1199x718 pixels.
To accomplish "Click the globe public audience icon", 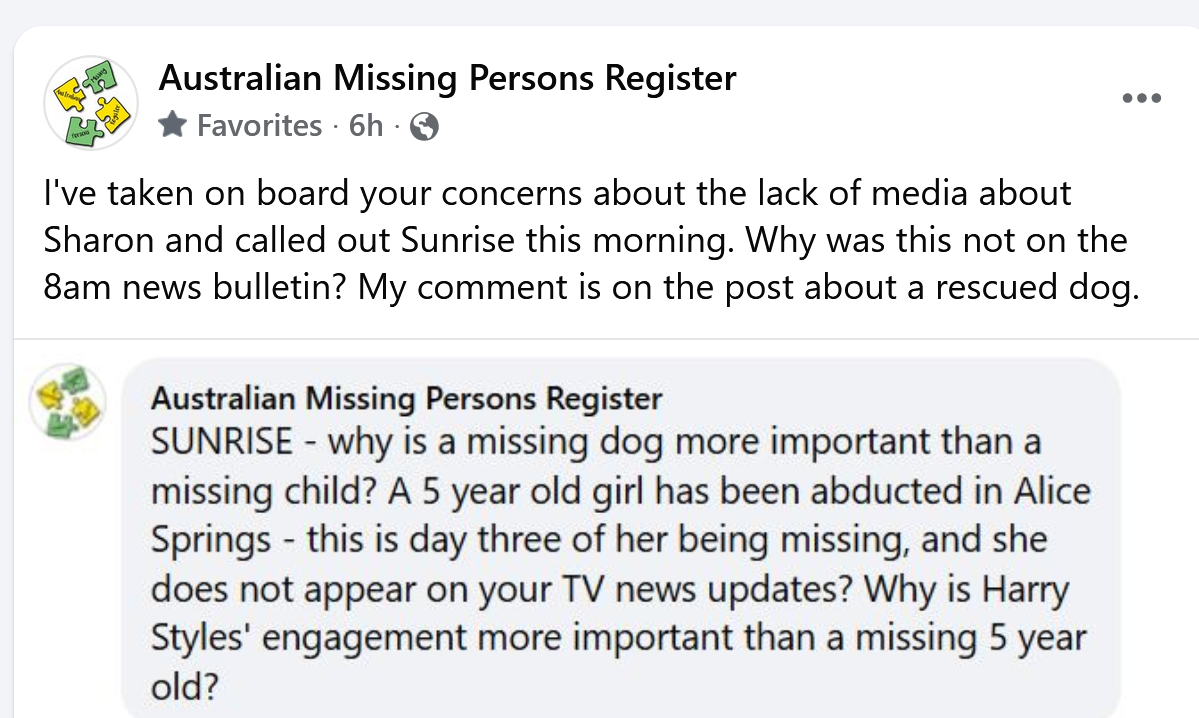I will [x=424, y=127].
